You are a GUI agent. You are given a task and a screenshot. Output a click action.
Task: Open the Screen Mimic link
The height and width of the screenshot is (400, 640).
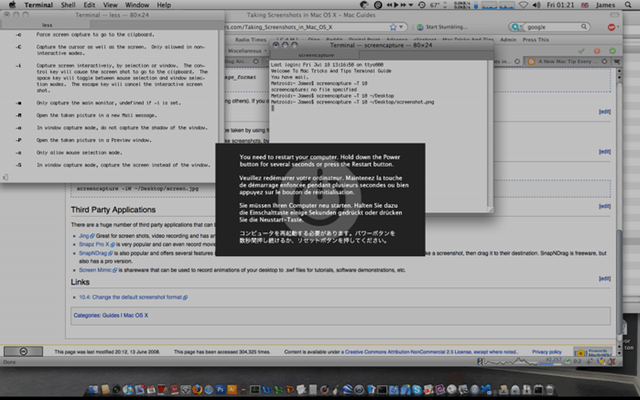tap(97, 271)
